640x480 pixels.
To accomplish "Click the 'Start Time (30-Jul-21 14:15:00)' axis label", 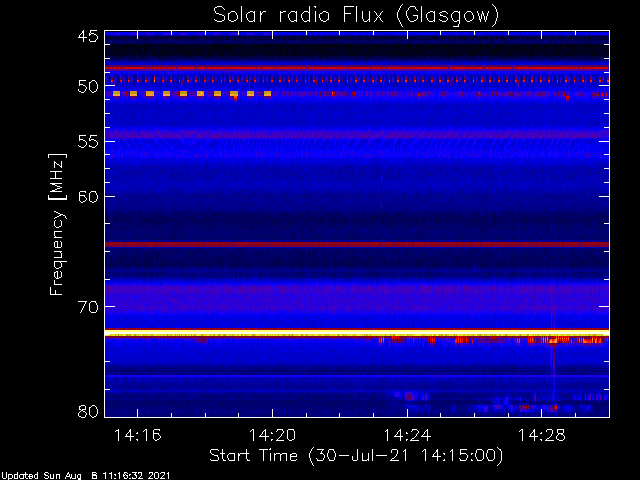I will tap(356, 456).
